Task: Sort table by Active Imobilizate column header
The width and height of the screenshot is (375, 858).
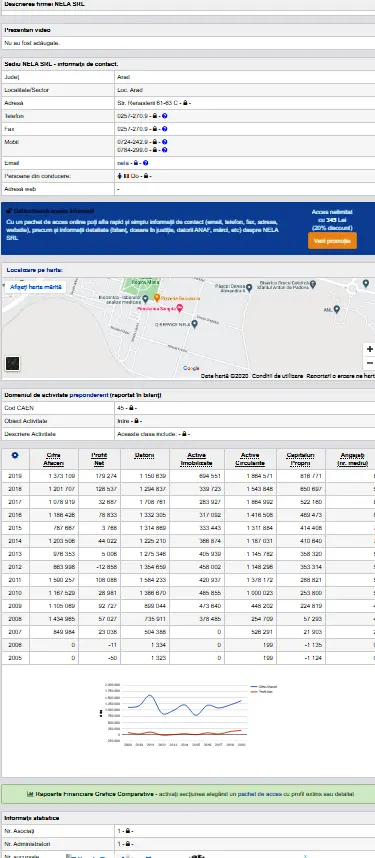Action: tap(197, 459)
